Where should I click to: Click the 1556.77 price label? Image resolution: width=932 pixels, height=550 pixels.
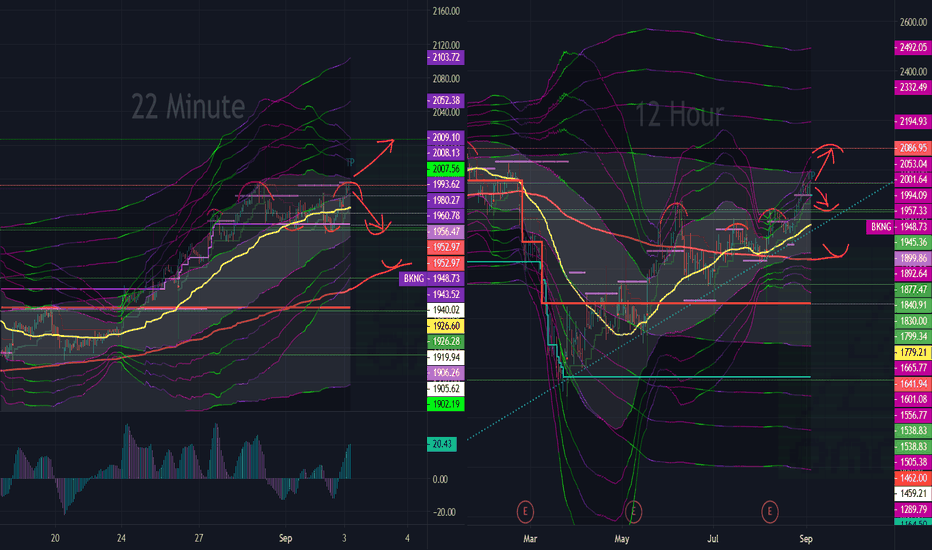coord(912,416)
